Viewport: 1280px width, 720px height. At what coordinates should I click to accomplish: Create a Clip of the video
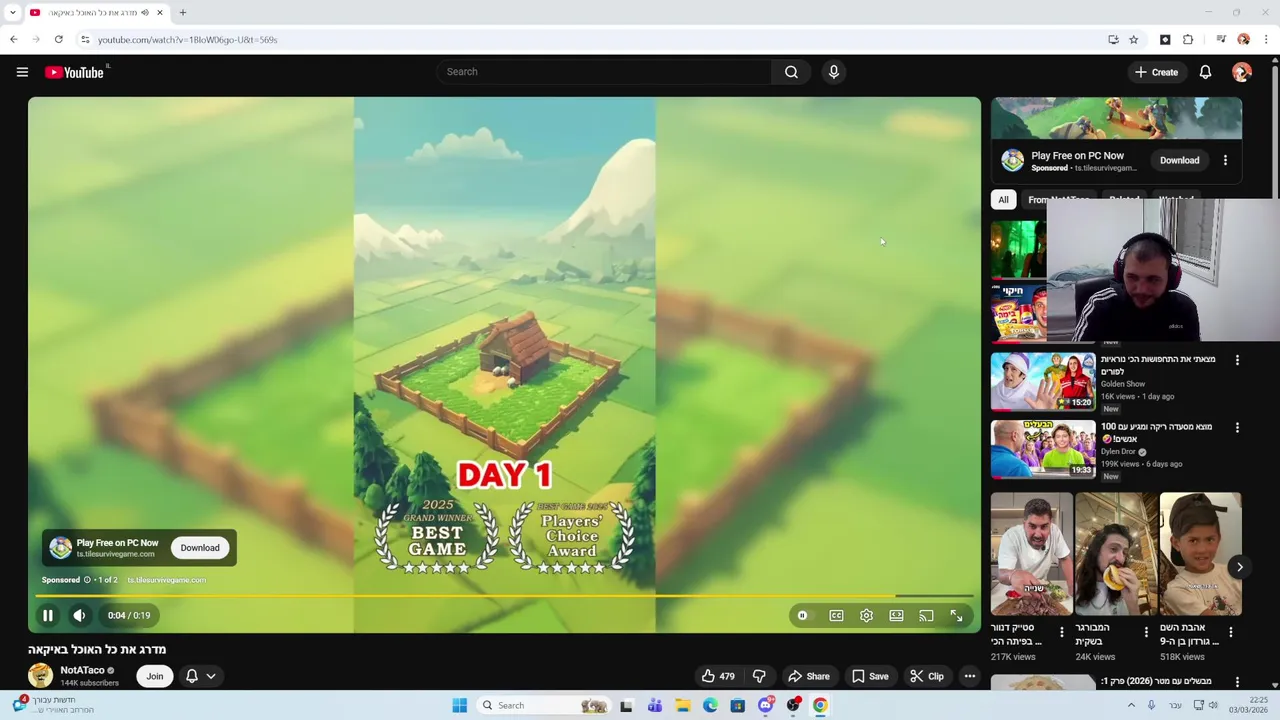tap(927, 676)
